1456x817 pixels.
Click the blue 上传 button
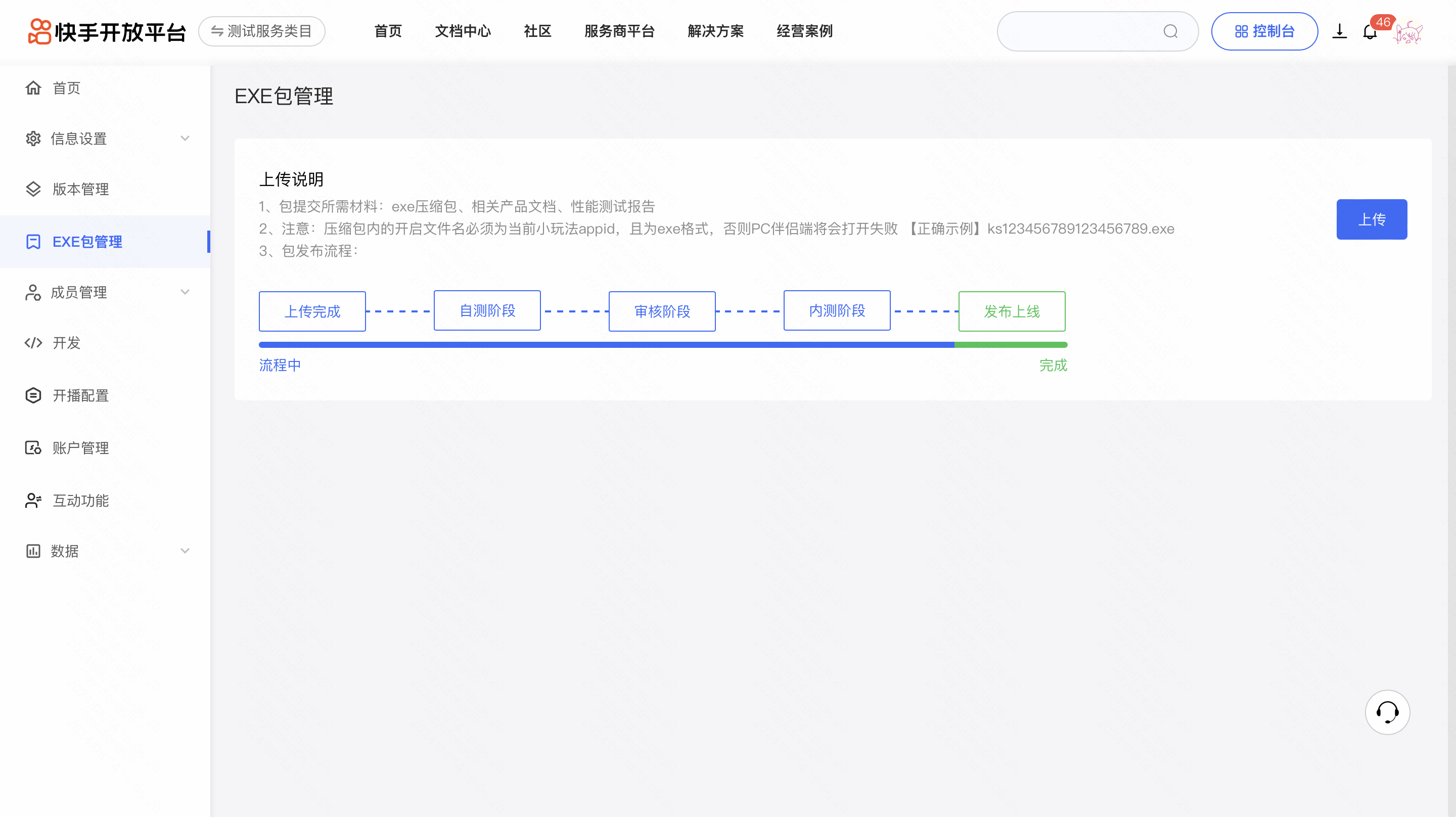(1371, 219)
